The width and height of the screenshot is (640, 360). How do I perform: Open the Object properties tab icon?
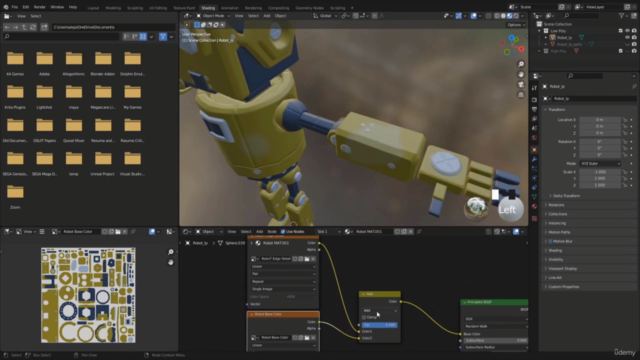pyautogui.click(x=534, y=150)
